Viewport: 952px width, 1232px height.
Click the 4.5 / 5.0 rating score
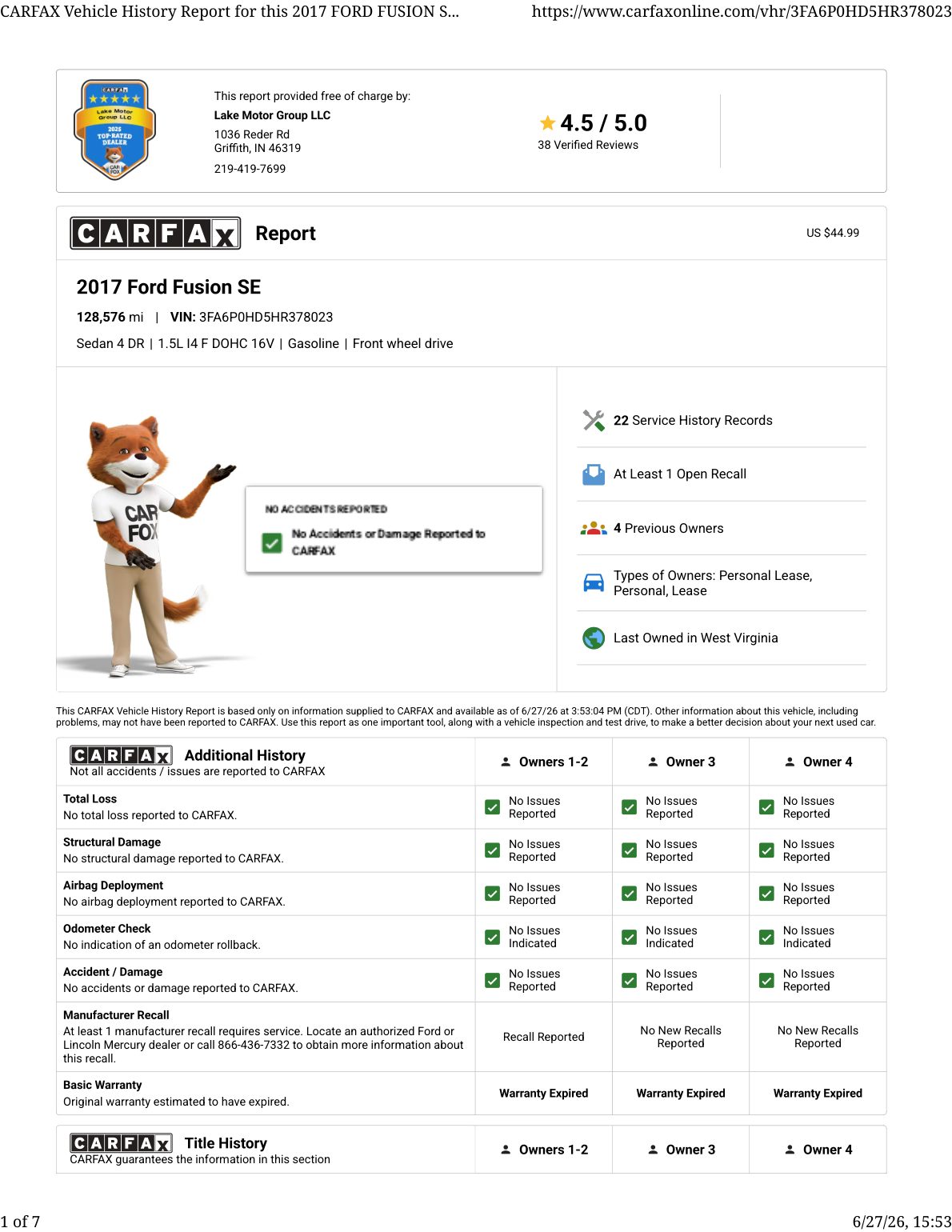click(603, 123)
